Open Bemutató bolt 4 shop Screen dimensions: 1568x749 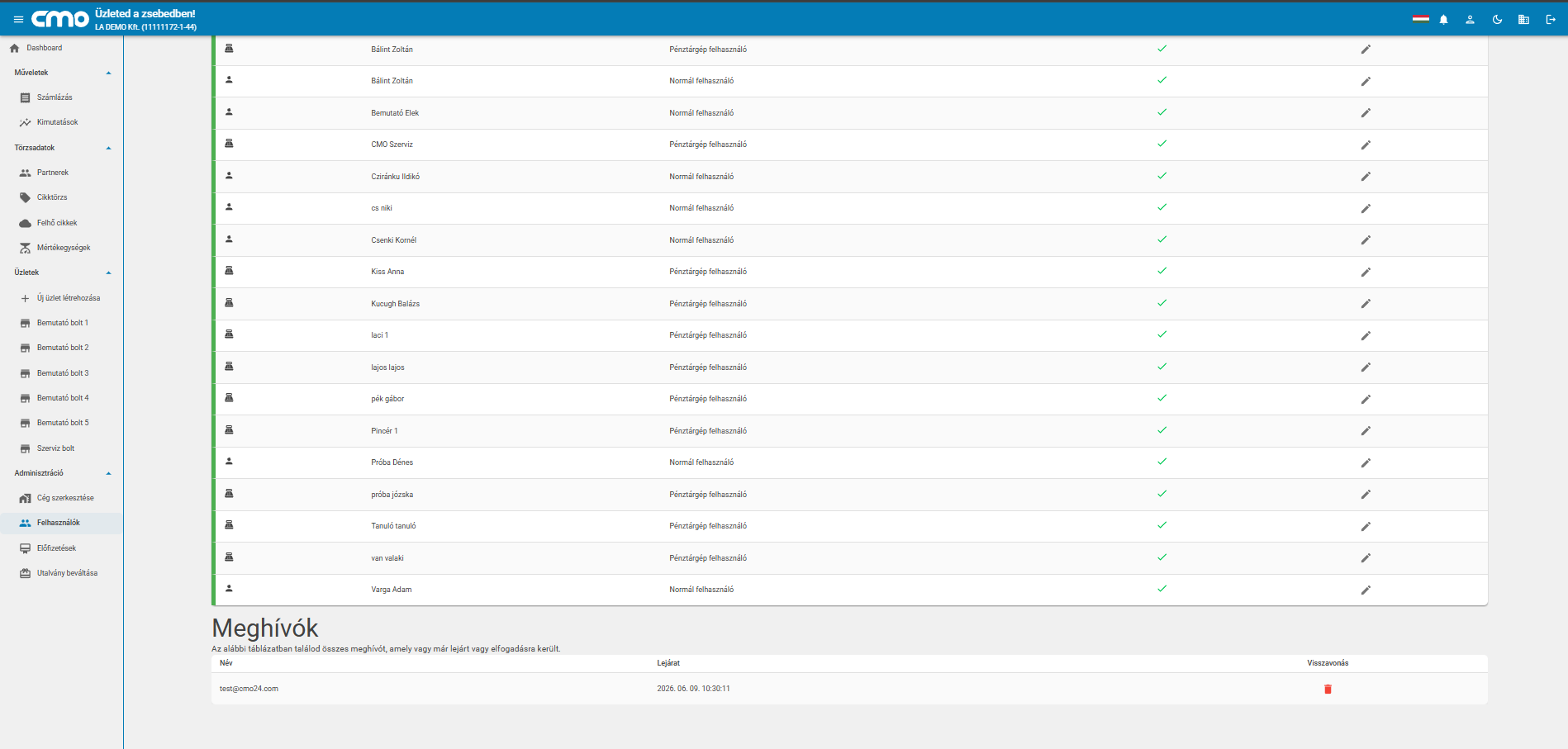pos(61,398)
